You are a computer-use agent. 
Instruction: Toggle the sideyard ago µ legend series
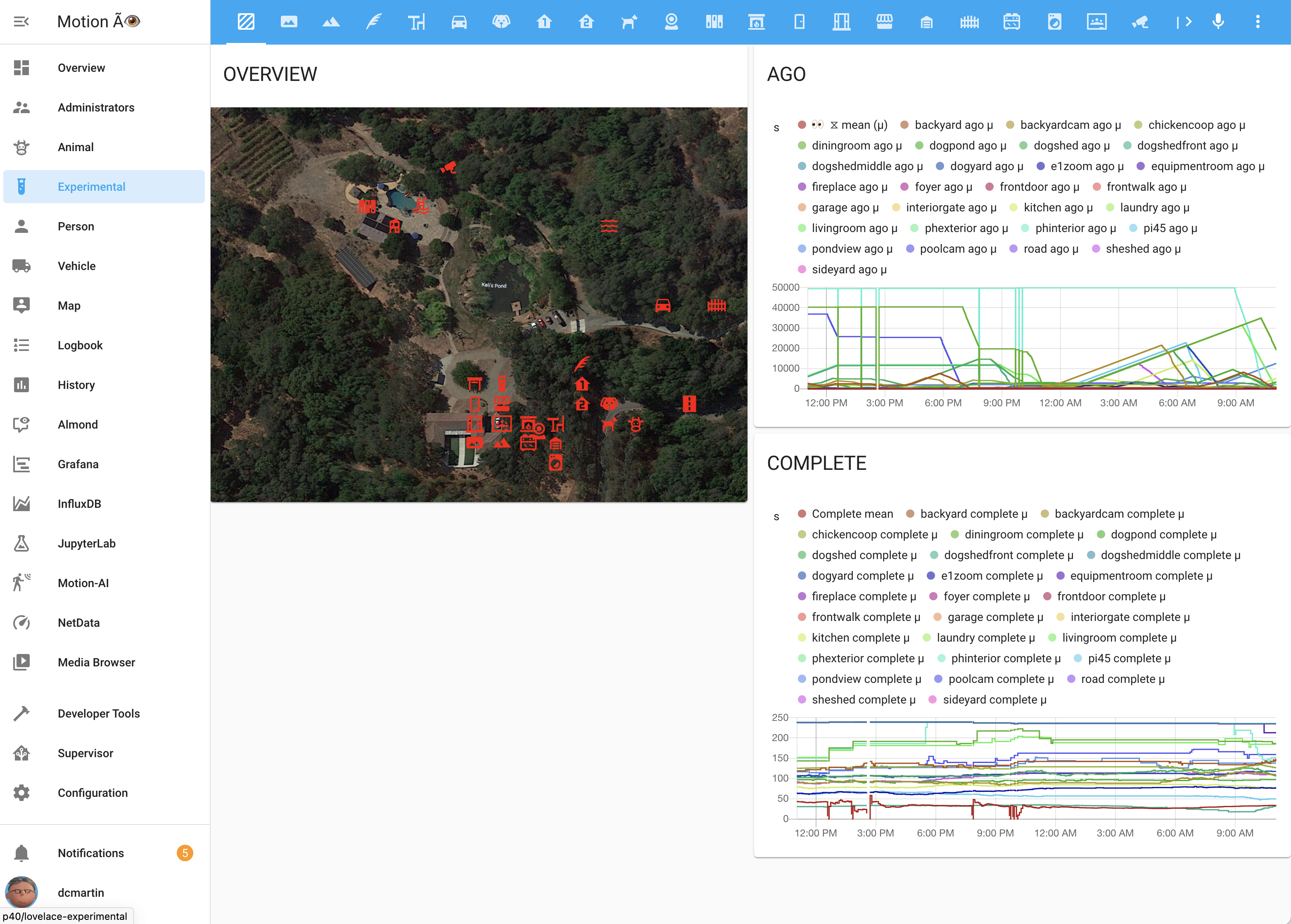point(848,270)
